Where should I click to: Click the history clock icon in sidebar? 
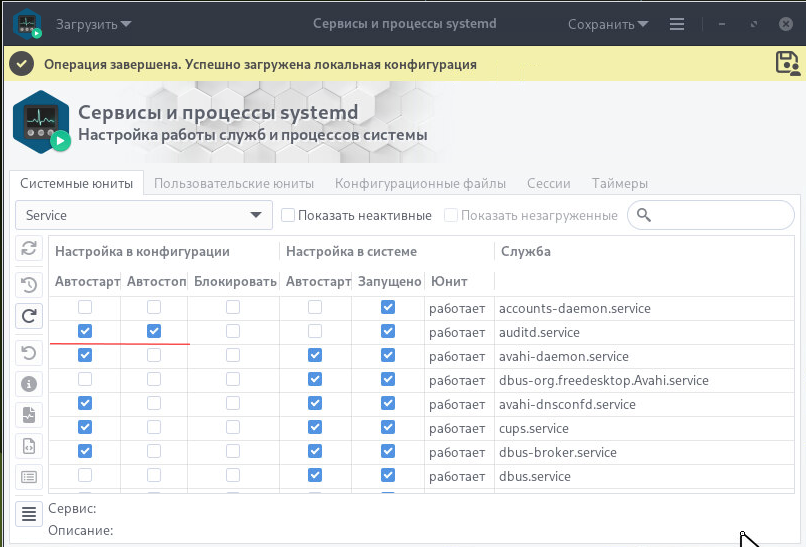pyautogui.click(x=29, y=284)
